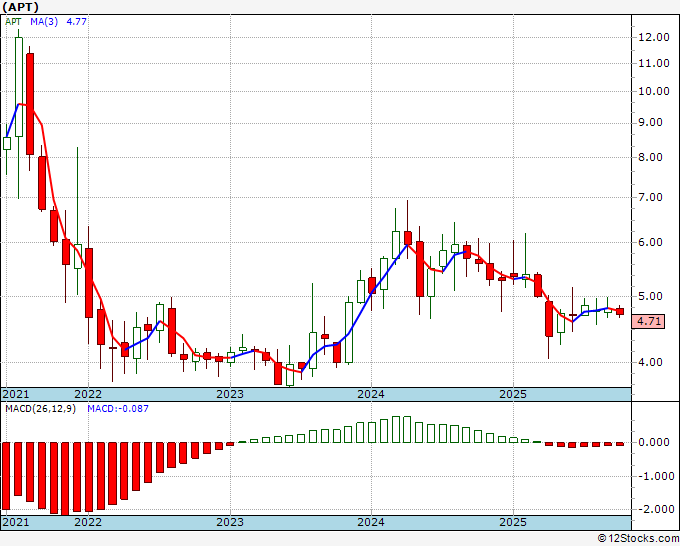Click the (APT) chart title
The height and width of the screenshot is (546, 680).
tap(20, 7)
